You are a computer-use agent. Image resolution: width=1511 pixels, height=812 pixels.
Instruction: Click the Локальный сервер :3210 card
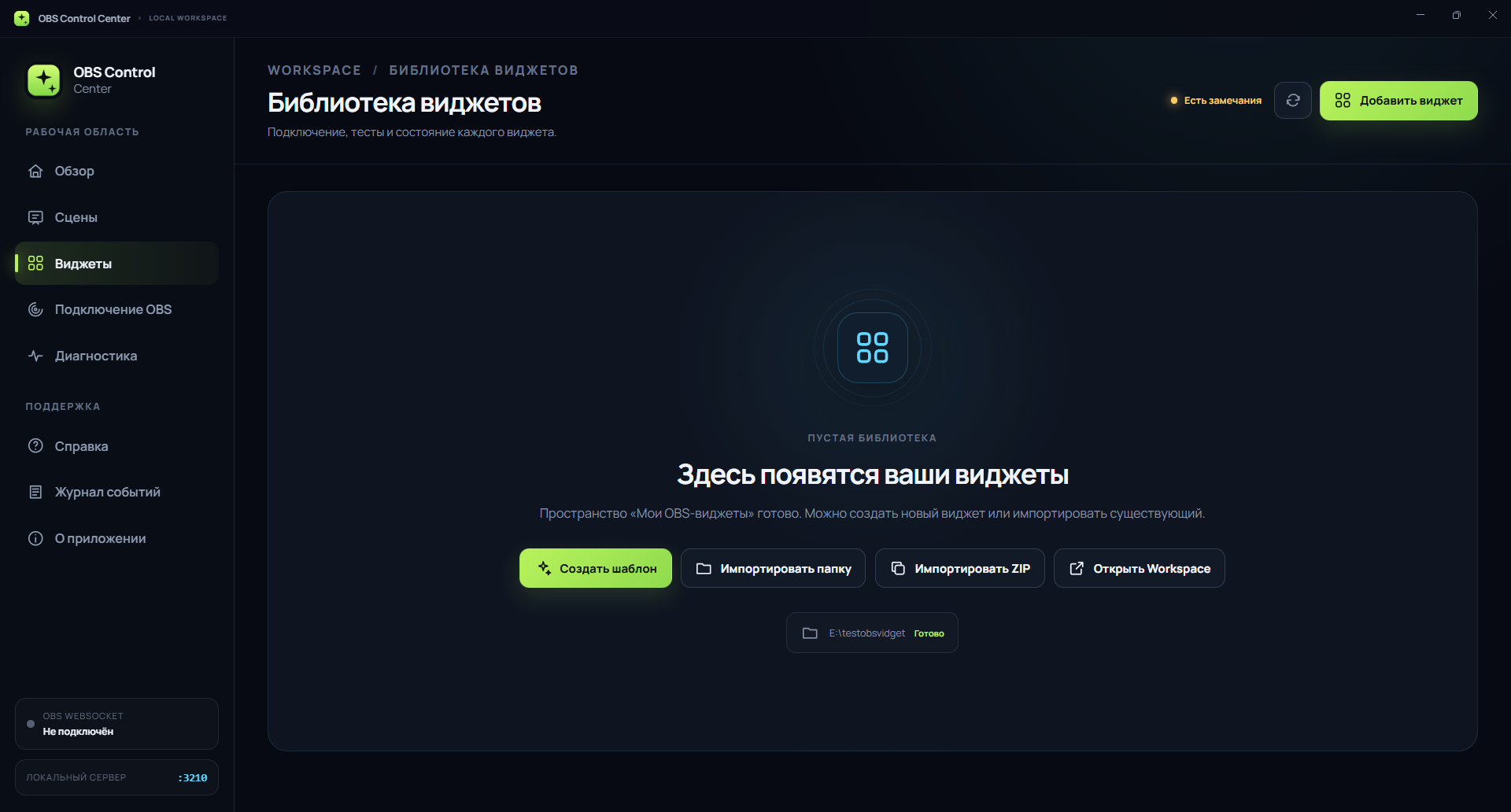pyautogui.click(x=116, y=777)
